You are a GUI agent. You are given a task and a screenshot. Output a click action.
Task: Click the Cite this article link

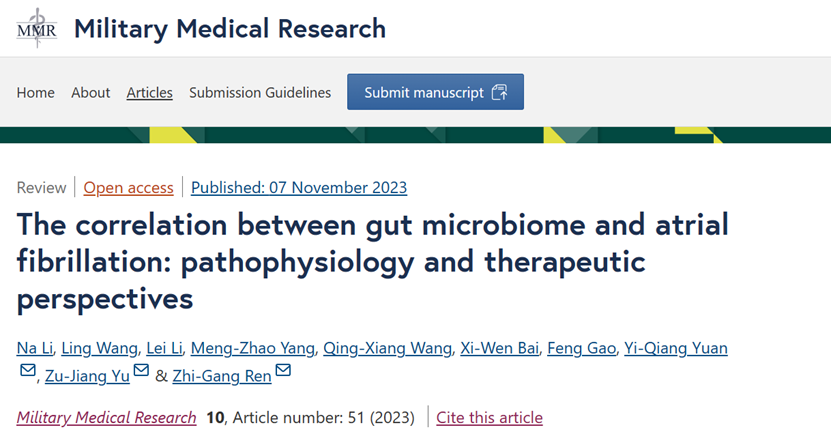pos(490,418)
